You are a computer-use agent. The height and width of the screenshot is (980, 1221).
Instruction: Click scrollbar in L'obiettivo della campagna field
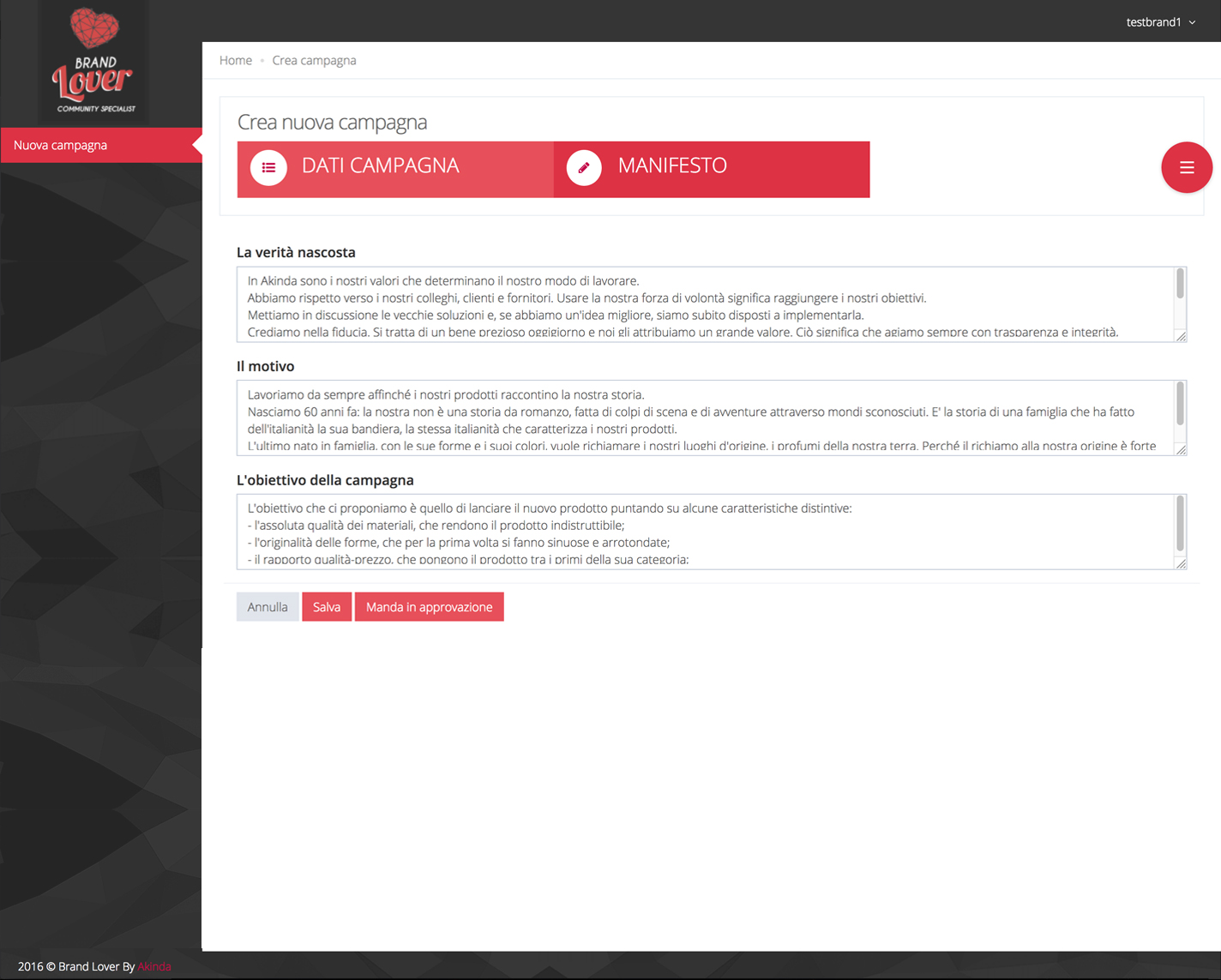(x=1181, y=523)
